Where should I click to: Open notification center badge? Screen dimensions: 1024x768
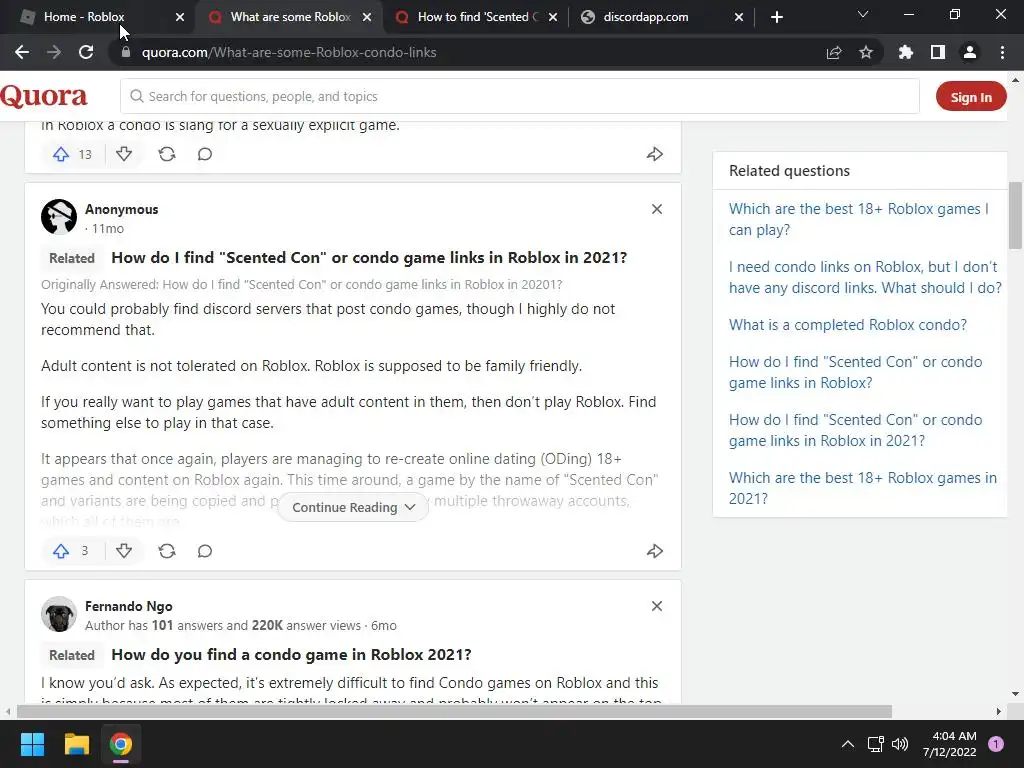point(996,744)
